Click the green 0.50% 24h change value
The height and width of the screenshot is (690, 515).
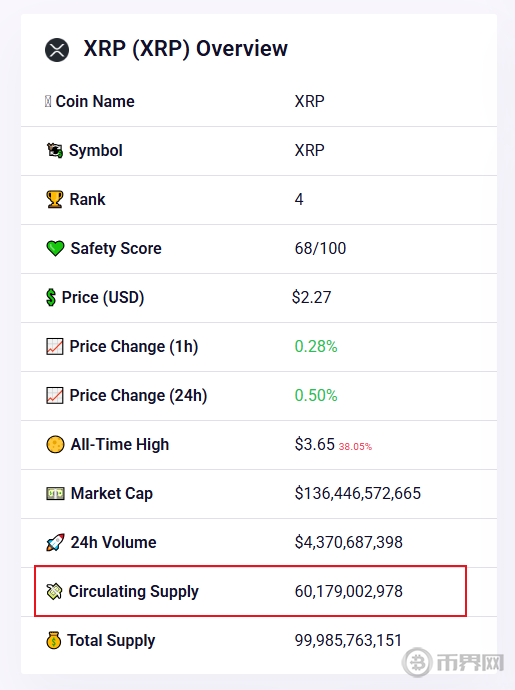[316, 396]
